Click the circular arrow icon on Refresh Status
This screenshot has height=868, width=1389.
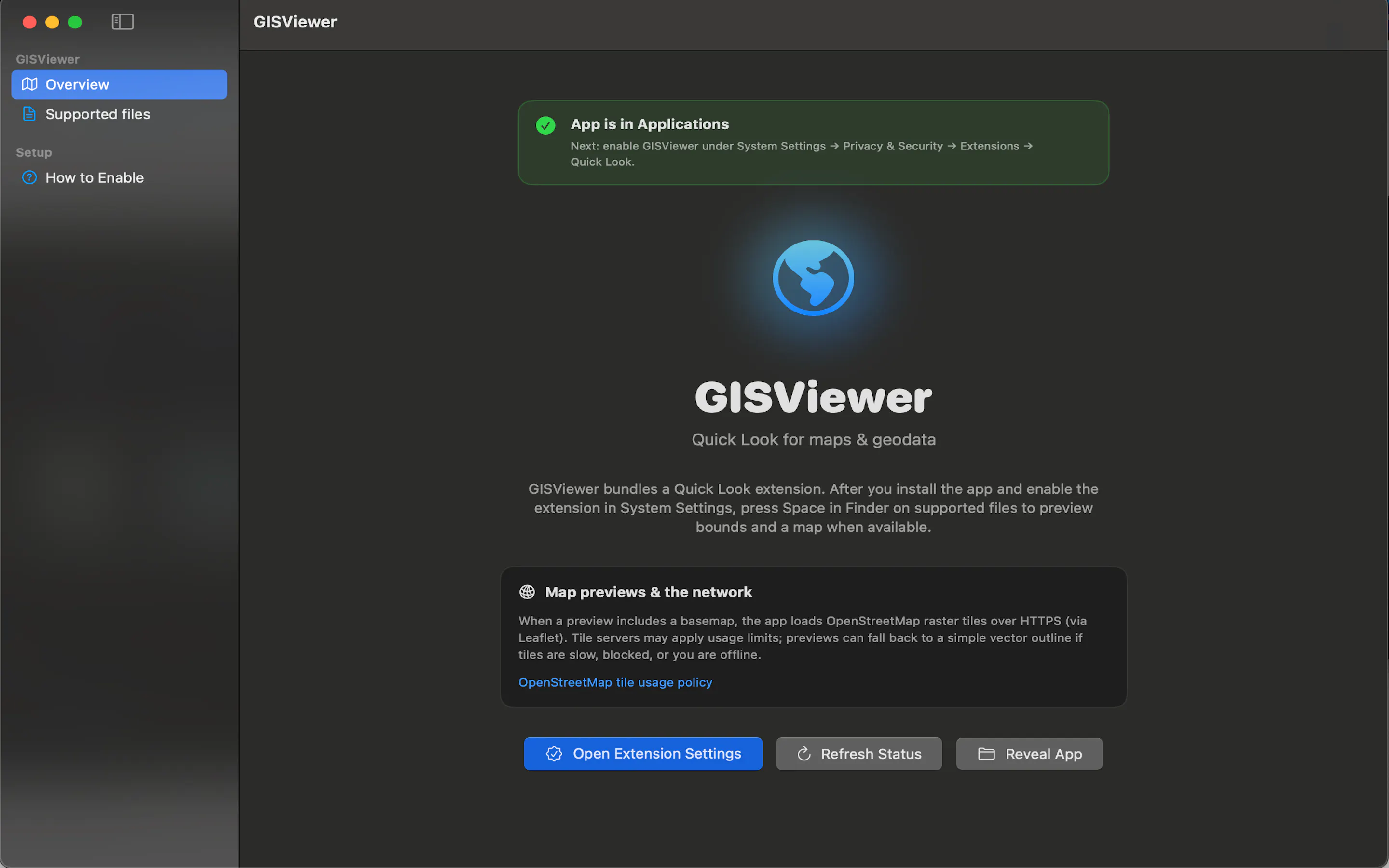804,753
